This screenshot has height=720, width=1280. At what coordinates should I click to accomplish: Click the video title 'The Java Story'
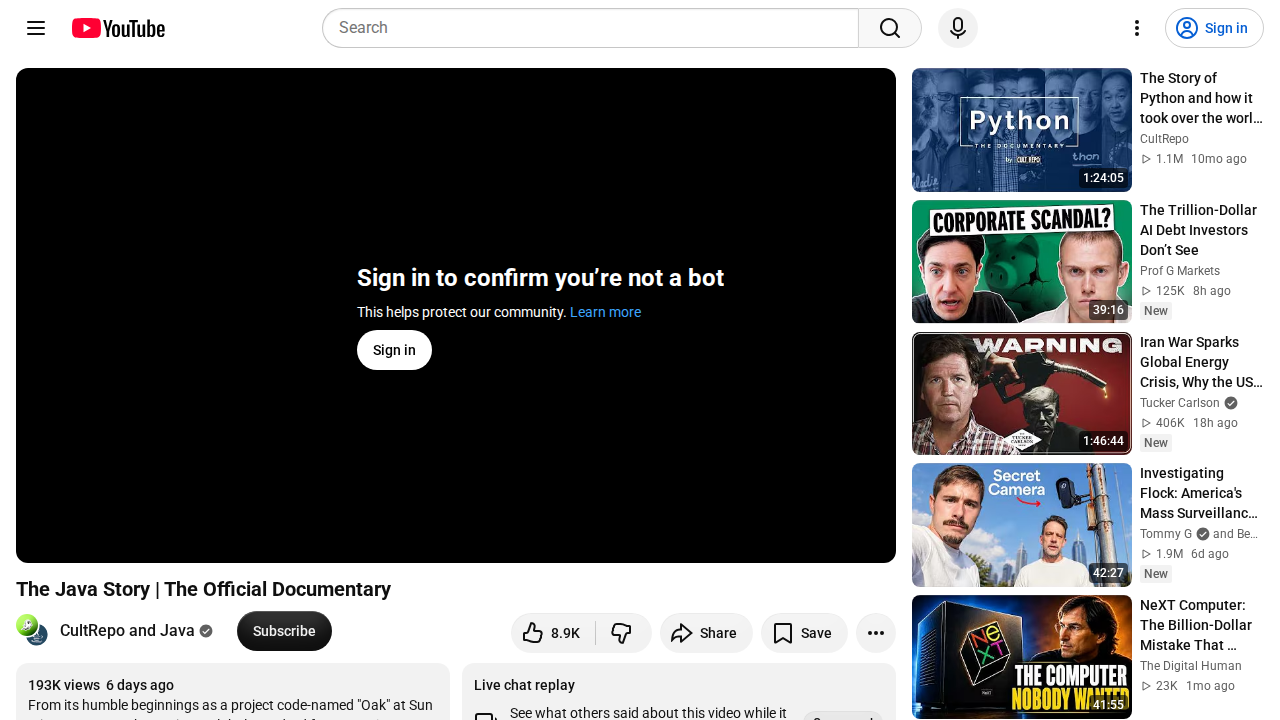pos(203,589)
